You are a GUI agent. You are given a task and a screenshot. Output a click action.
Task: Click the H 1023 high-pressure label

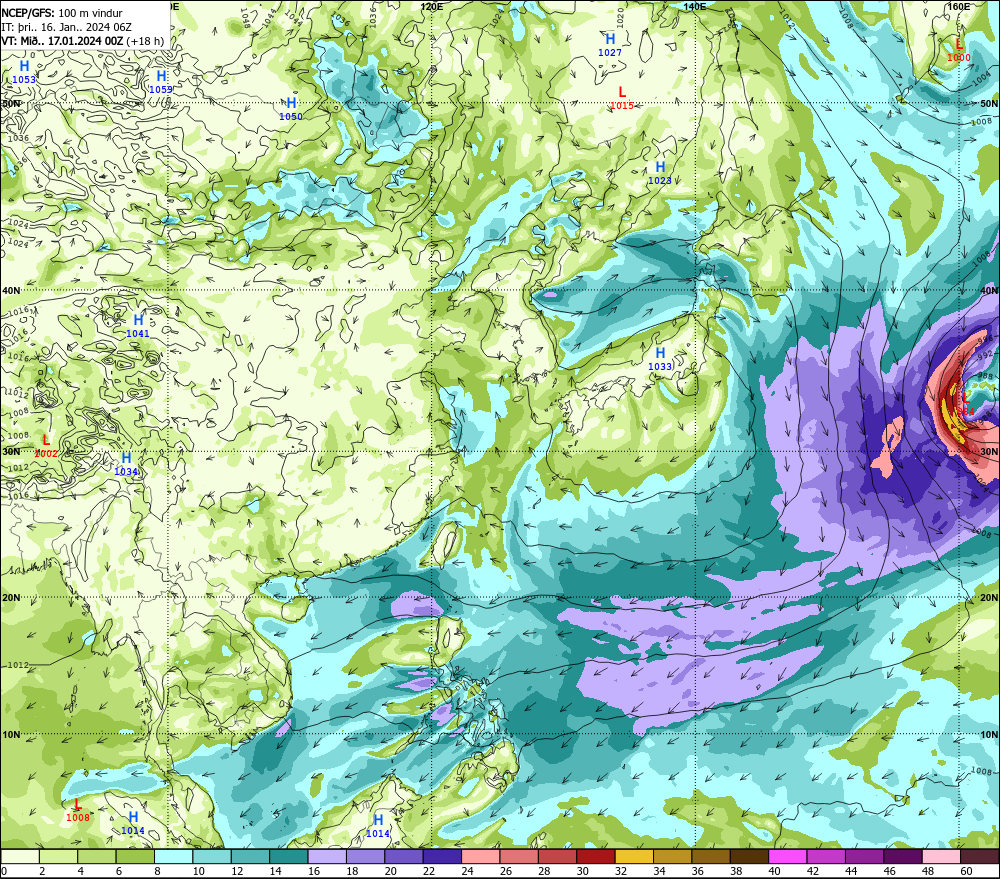point(660,173)
